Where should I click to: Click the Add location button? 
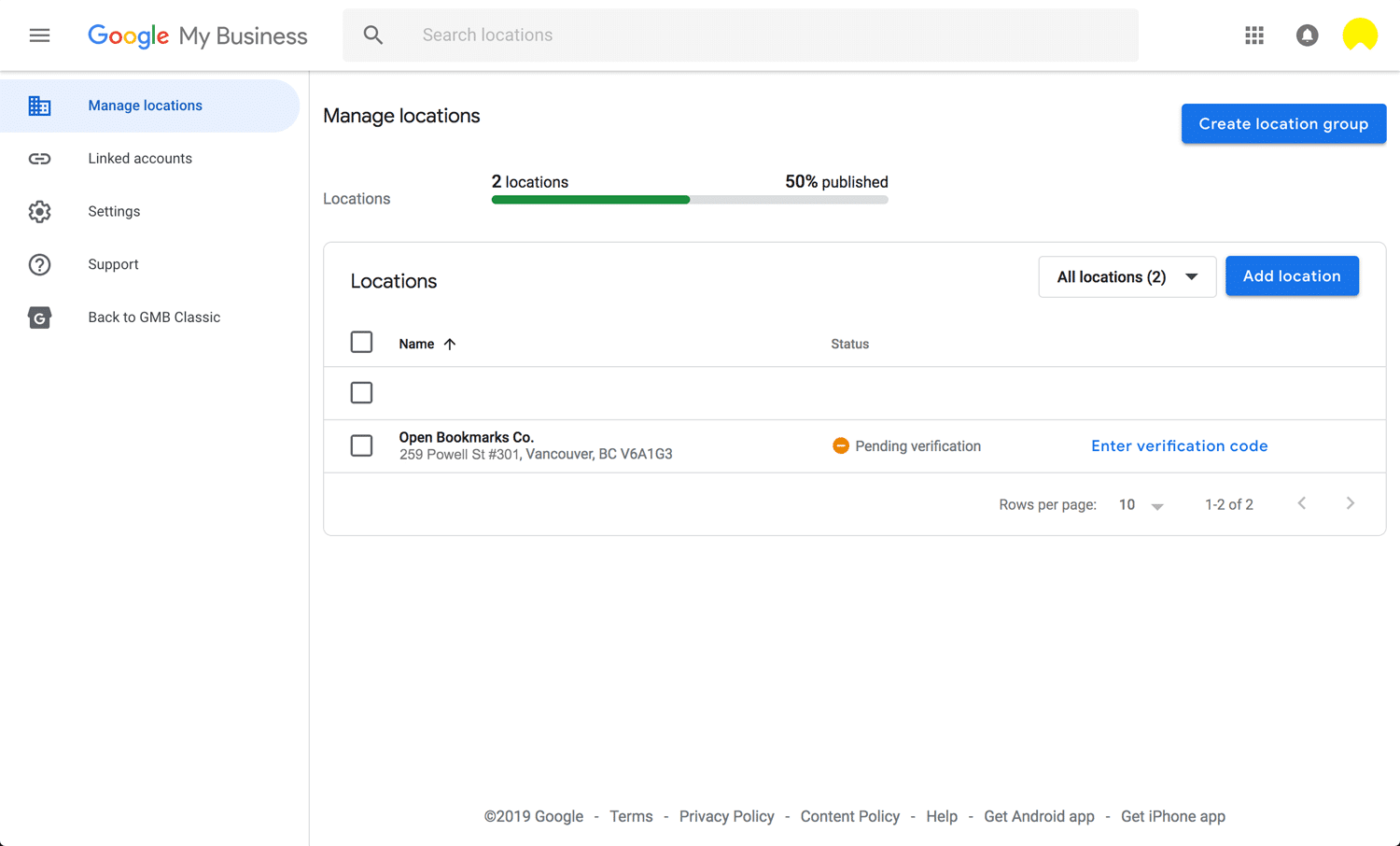1292,276
